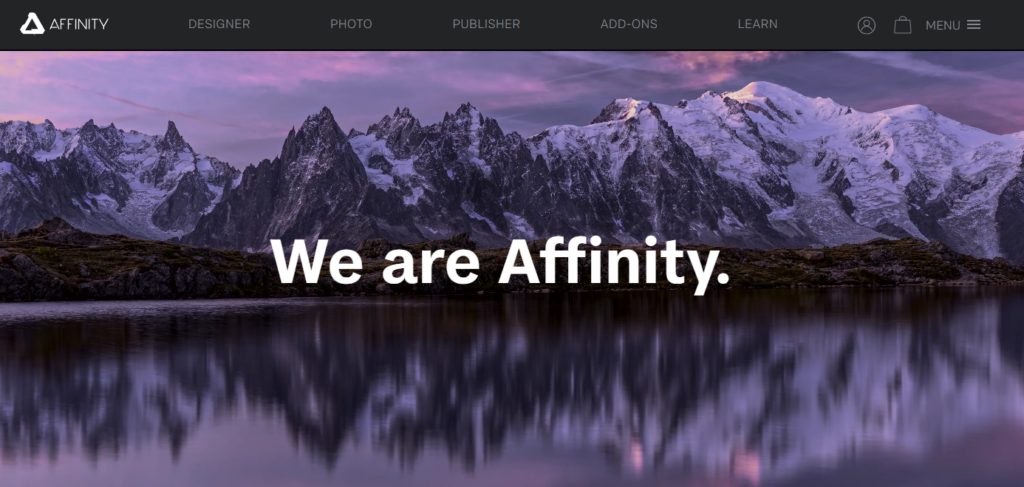Expand the hamburger menu icon
The image size is (1024, 487).
coord(973,24)
